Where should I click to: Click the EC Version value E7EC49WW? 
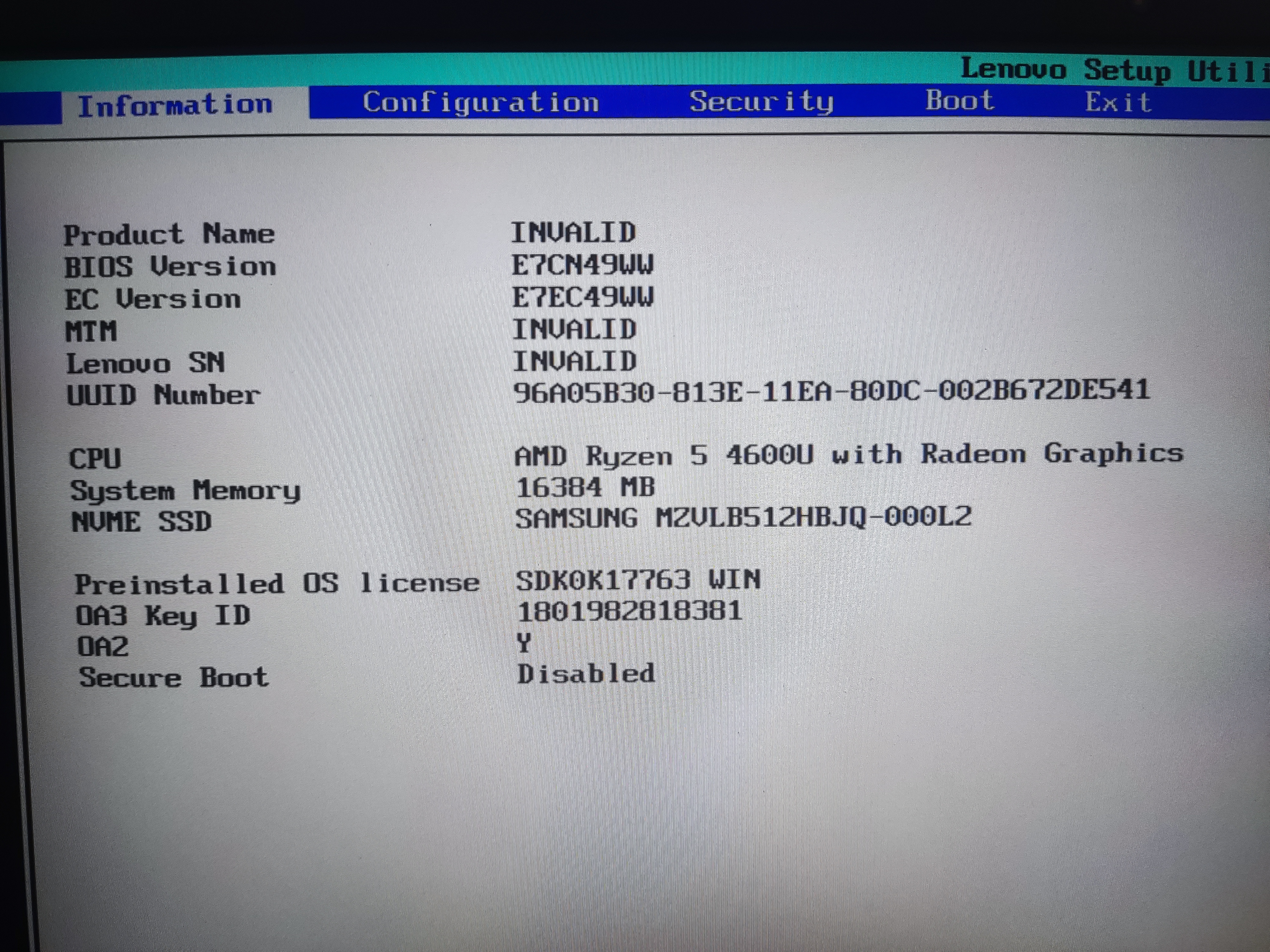pos(582,297)
